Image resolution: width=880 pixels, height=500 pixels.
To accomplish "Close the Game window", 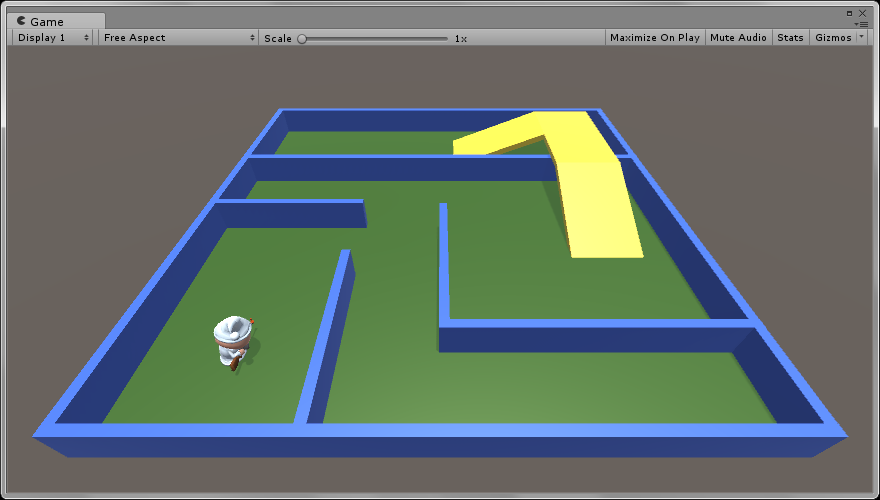I will (863, 13).
